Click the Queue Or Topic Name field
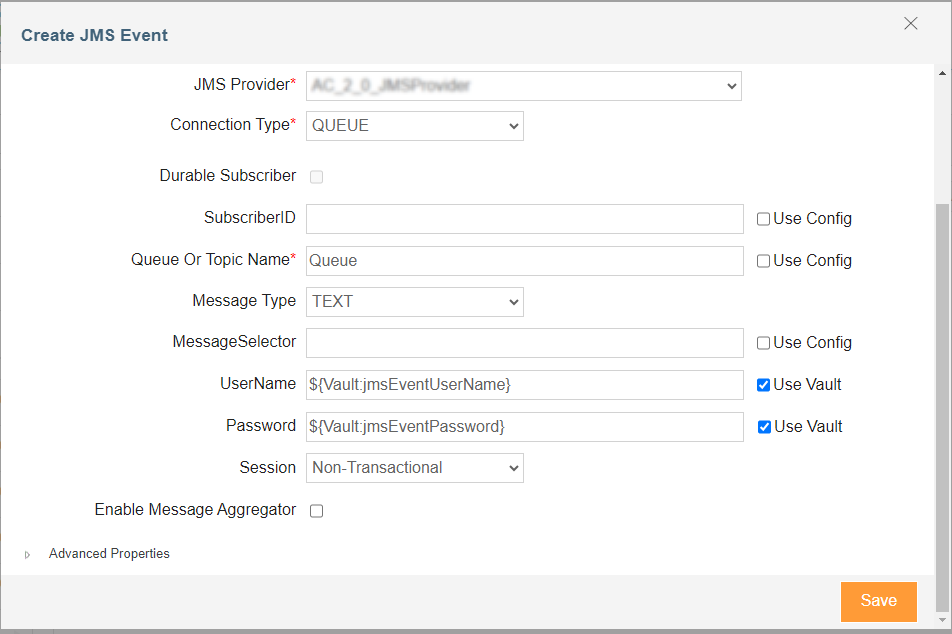The image size is (952, 634). pos(525,261)
